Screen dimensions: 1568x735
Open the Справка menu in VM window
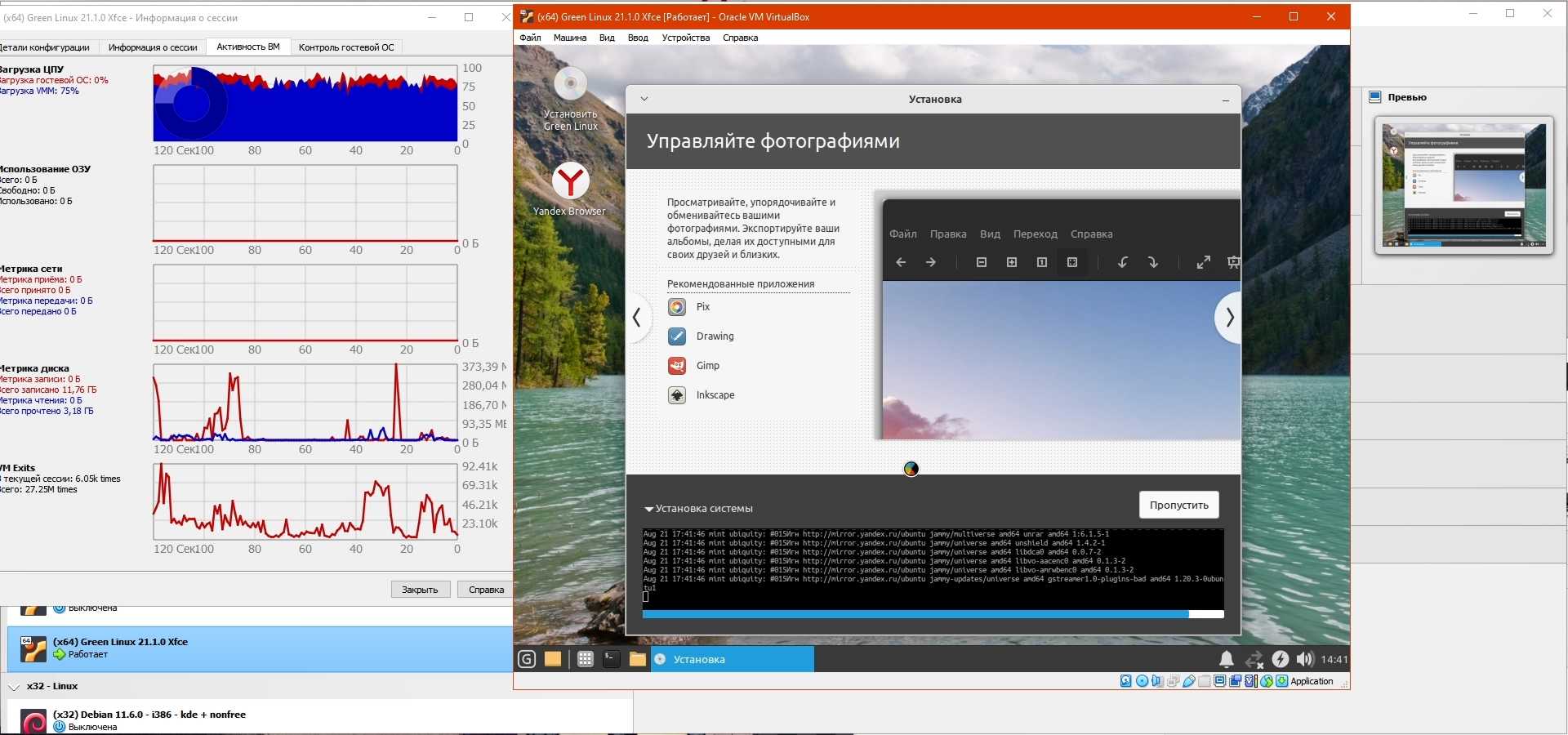point(741,38)
